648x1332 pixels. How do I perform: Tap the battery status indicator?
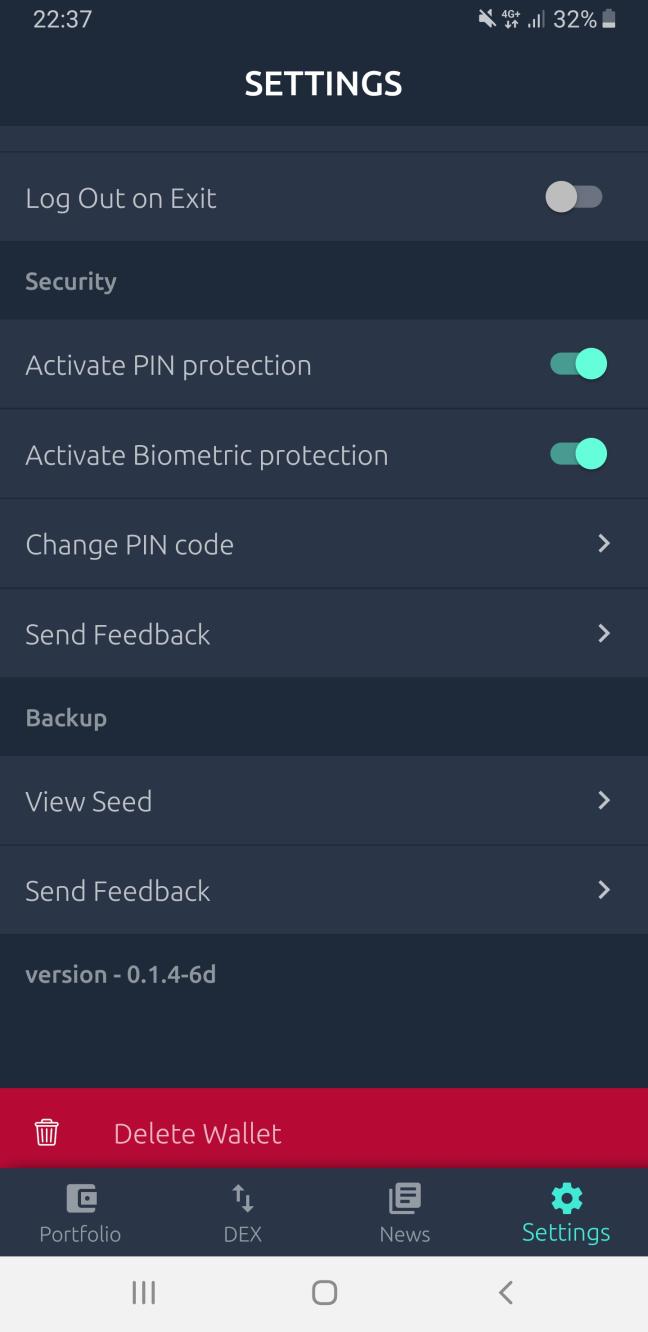click(609, 19)
